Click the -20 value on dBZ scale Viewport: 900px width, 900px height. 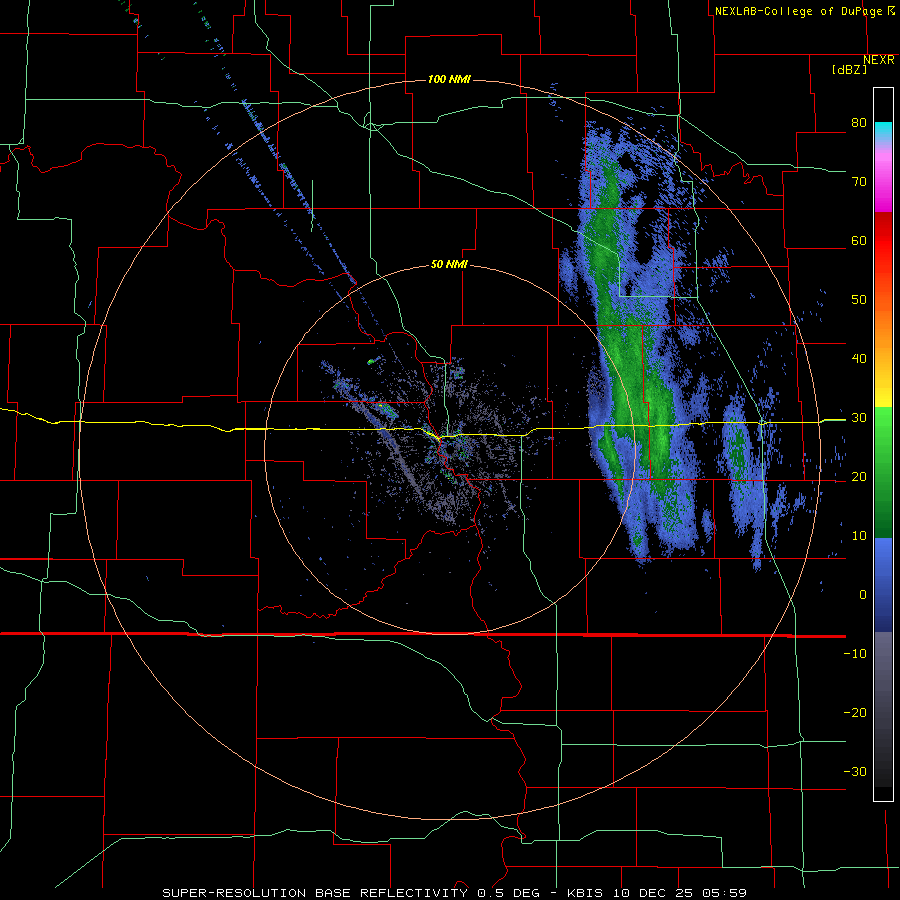855,713
